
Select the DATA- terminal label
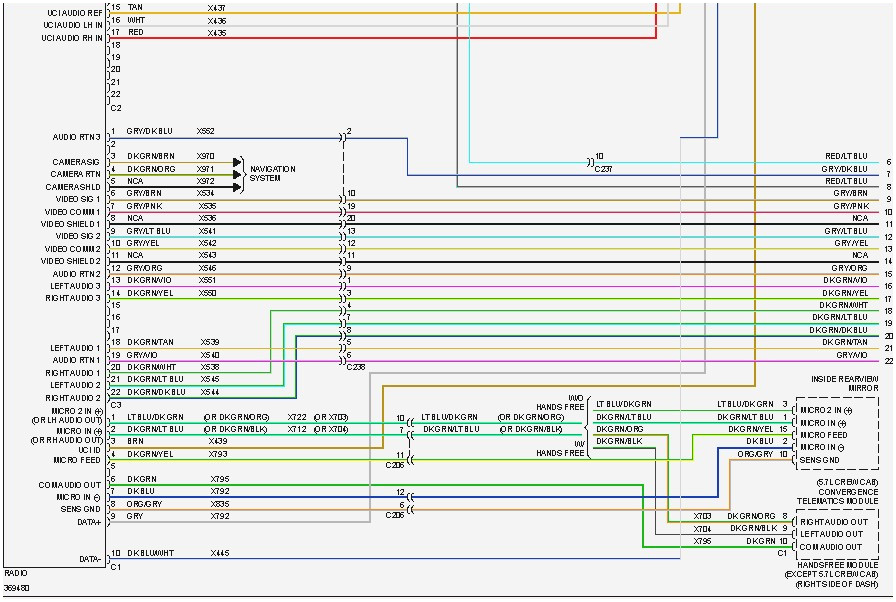pyautogui.click(x=89, y=558)
